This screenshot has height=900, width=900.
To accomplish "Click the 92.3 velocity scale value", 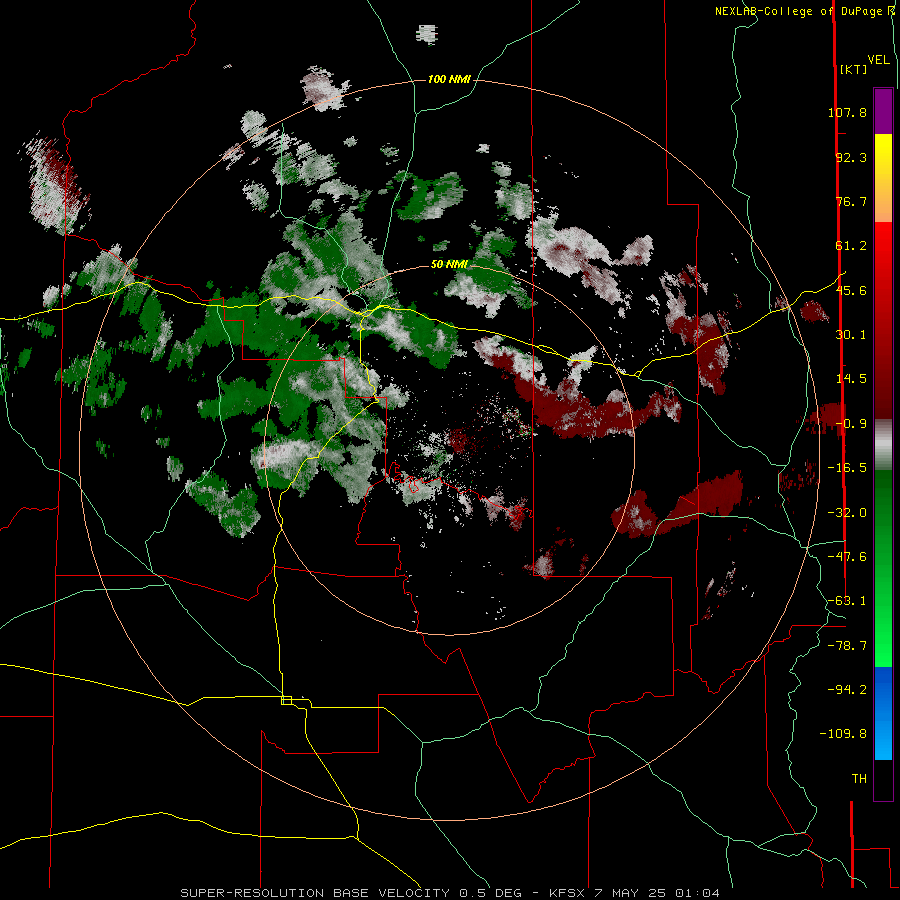I will tap(851, 157).
